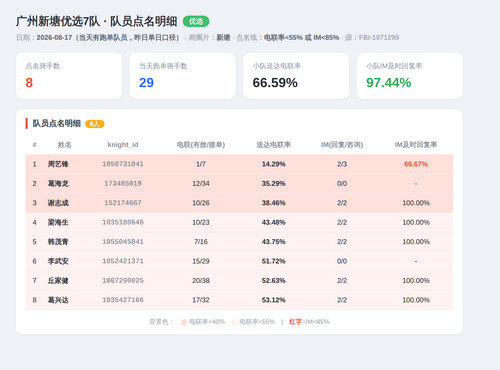Viewport: 500px width, 370px height.
Task: Click the 100.00% reply rate in 谢志成's row
Action: click(x=416, y=203)
